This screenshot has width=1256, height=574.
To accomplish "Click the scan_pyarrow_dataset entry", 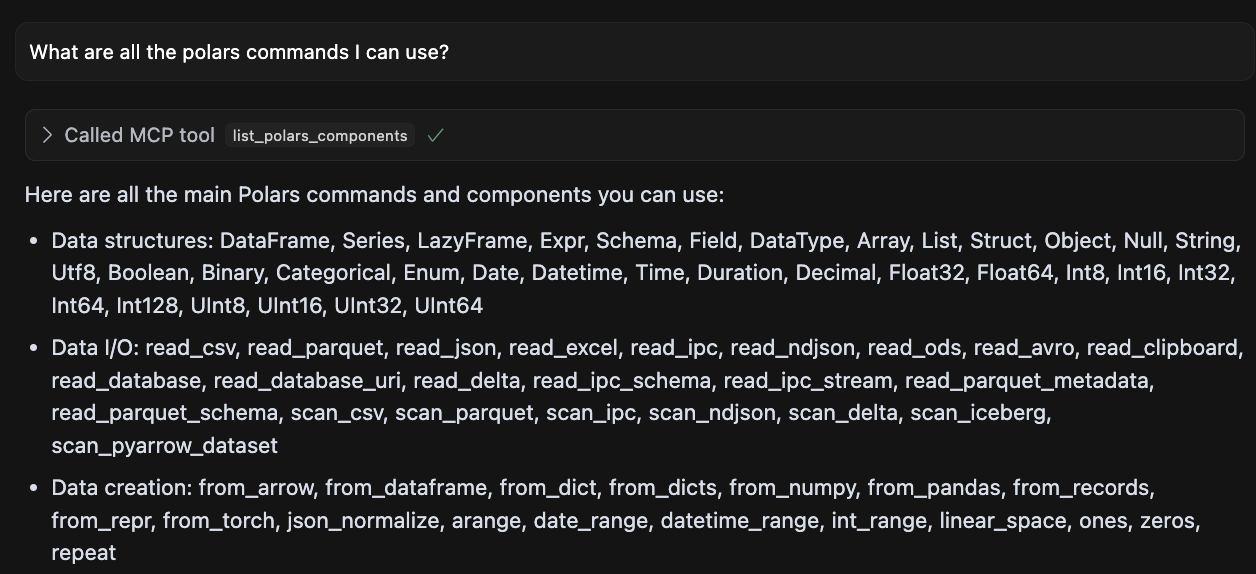I will (x=165, y=445).
